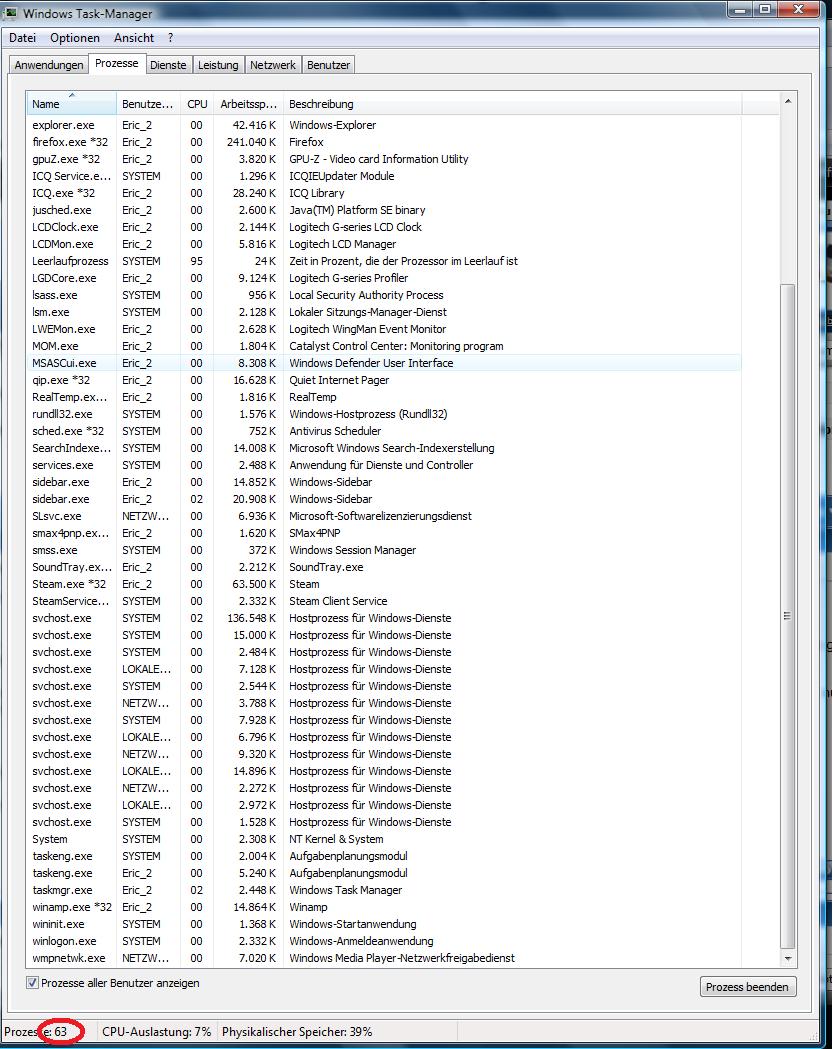This screenshot has height=1049, width=840.
Task: Select the LGDCore.exe process
Action: 384,278
